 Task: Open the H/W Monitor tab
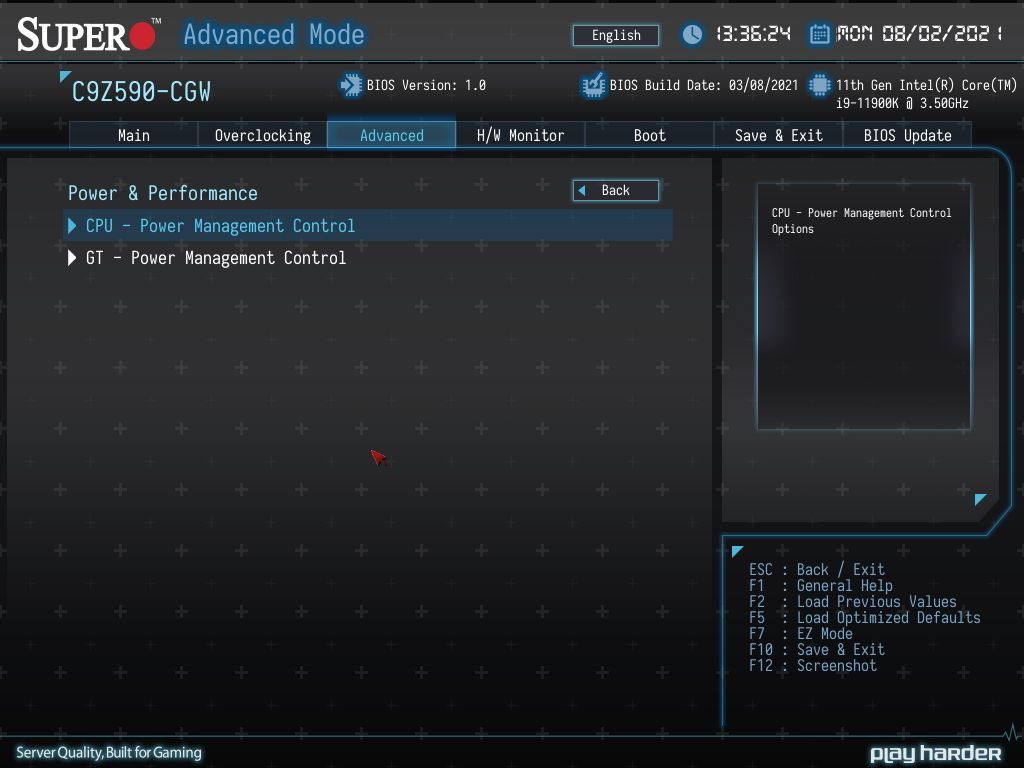click(x=520, y=135)
